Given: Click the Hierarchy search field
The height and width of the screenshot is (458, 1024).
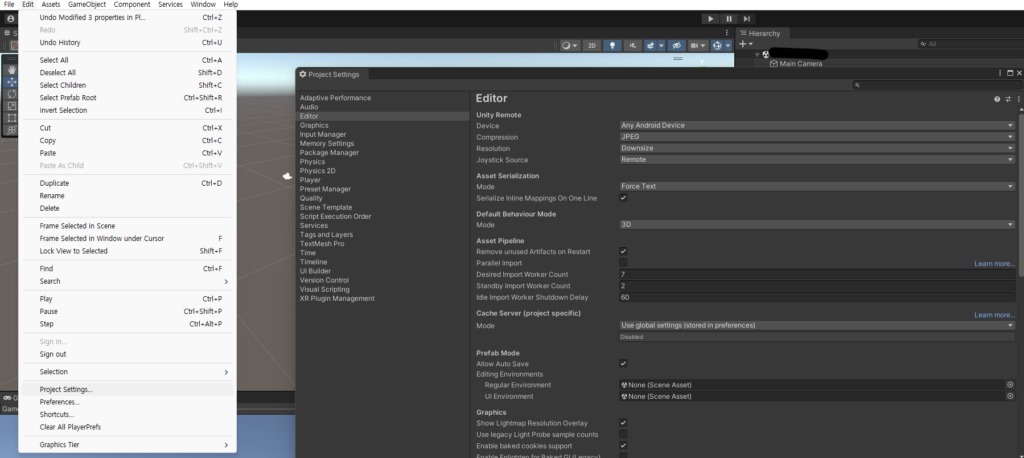Looking at the screenshot, I should [x=970, y=44].
